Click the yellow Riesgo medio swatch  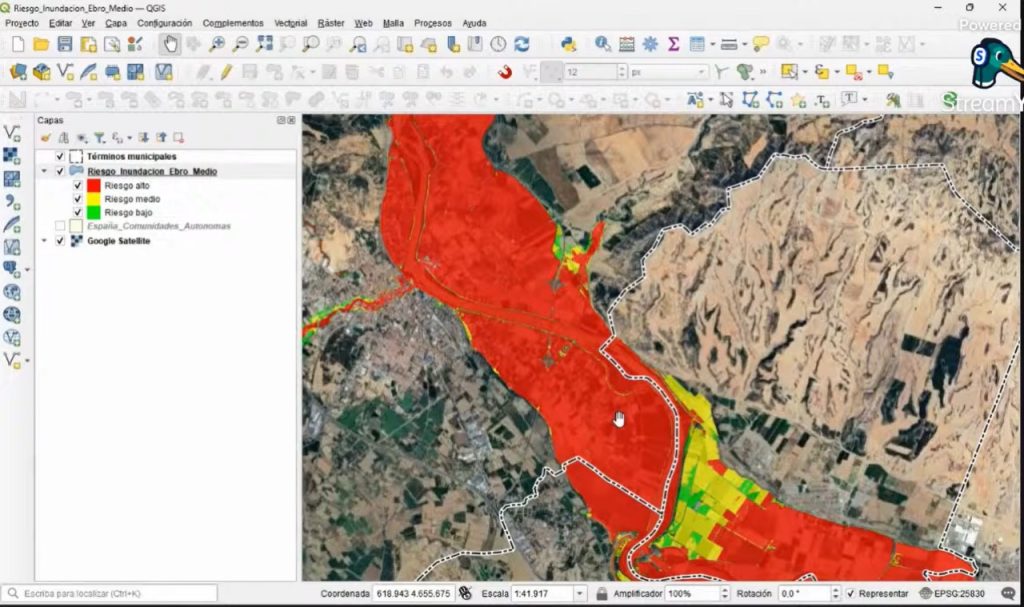94,199
